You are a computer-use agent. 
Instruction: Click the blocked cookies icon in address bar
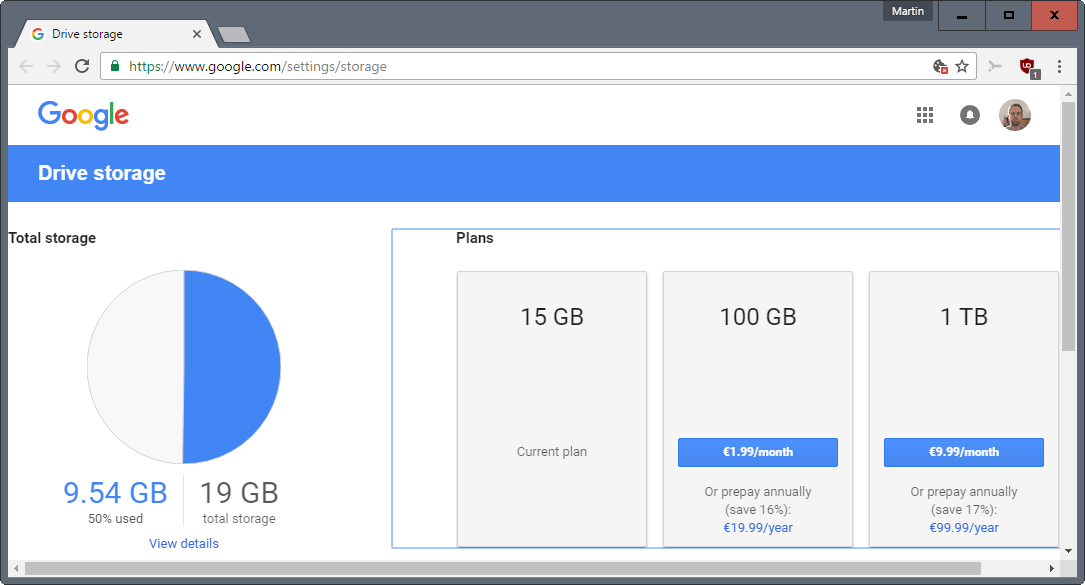pyautogui.click(x=940, y=66)
